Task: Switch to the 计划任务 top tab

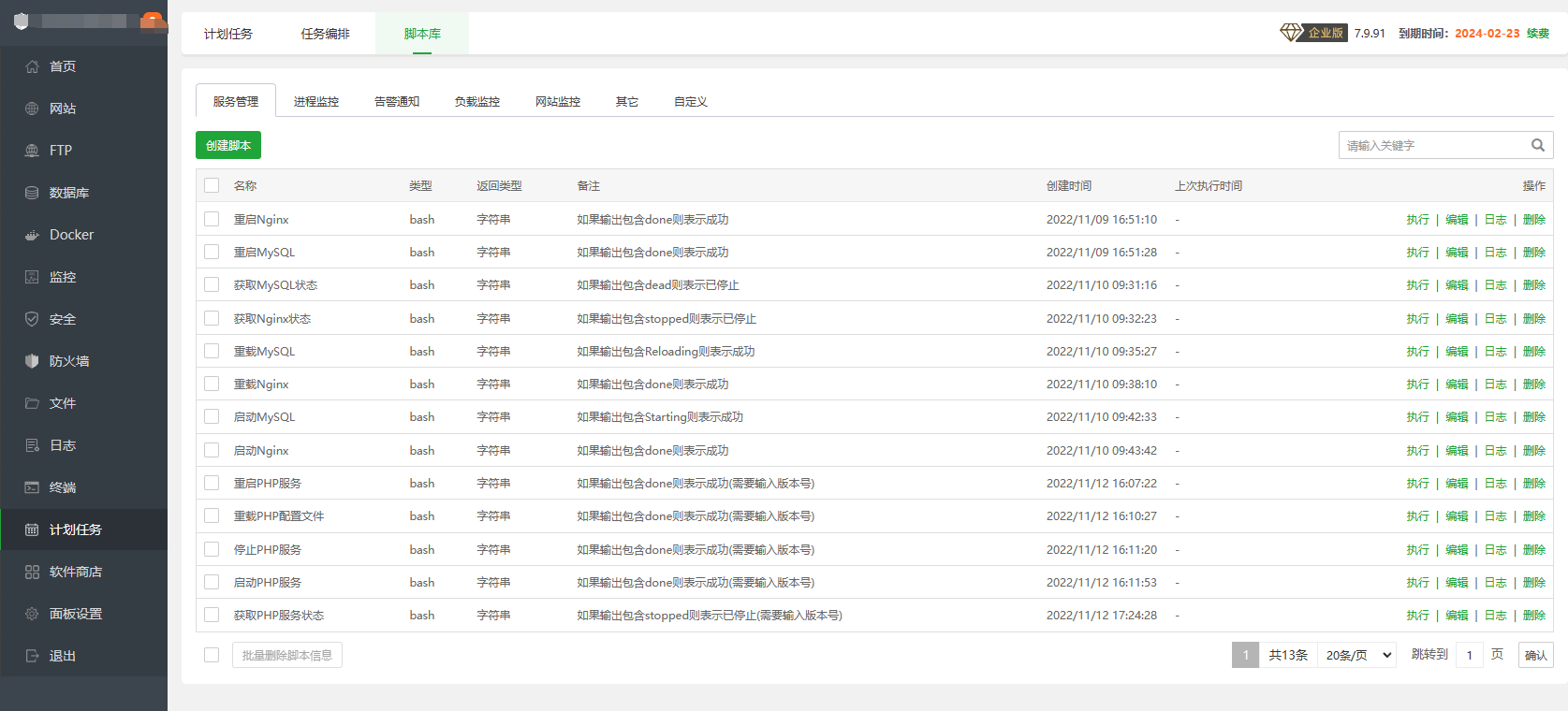Action: [x=228, y=34]
